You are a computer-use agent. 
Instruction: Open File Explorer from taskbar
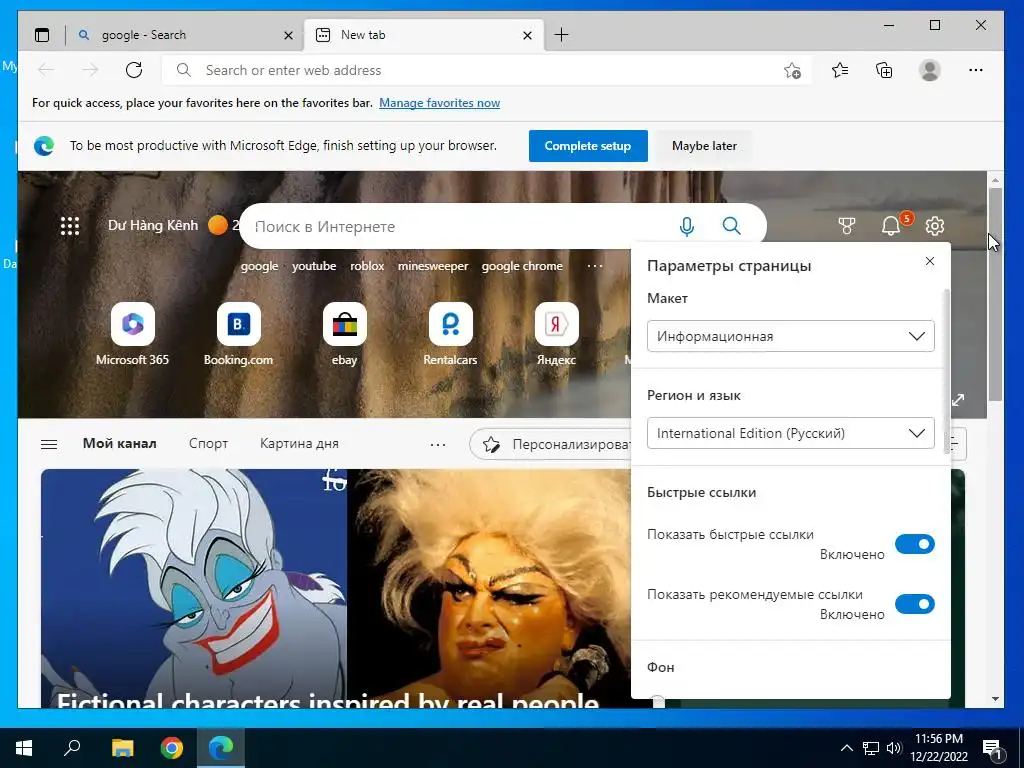click(x=122, y=748)
